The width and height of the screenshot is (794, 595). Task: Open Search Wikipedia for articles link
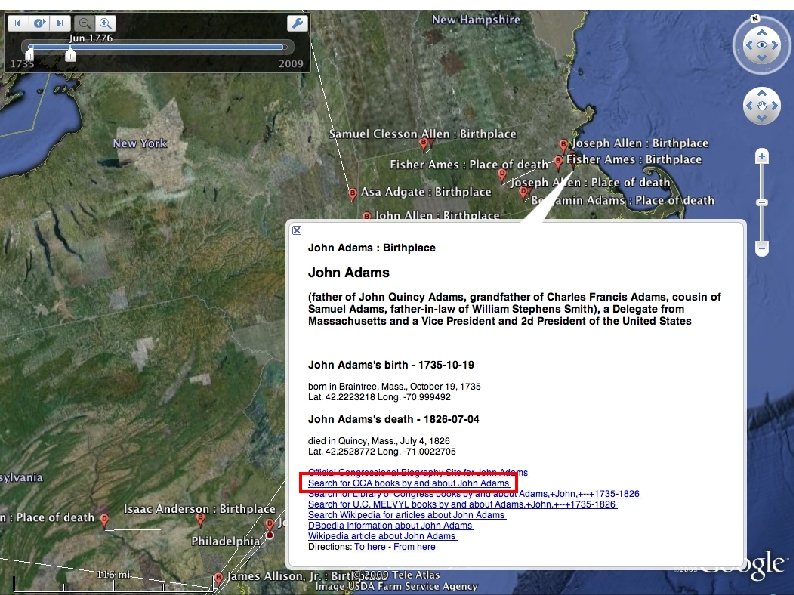(407, 515)
